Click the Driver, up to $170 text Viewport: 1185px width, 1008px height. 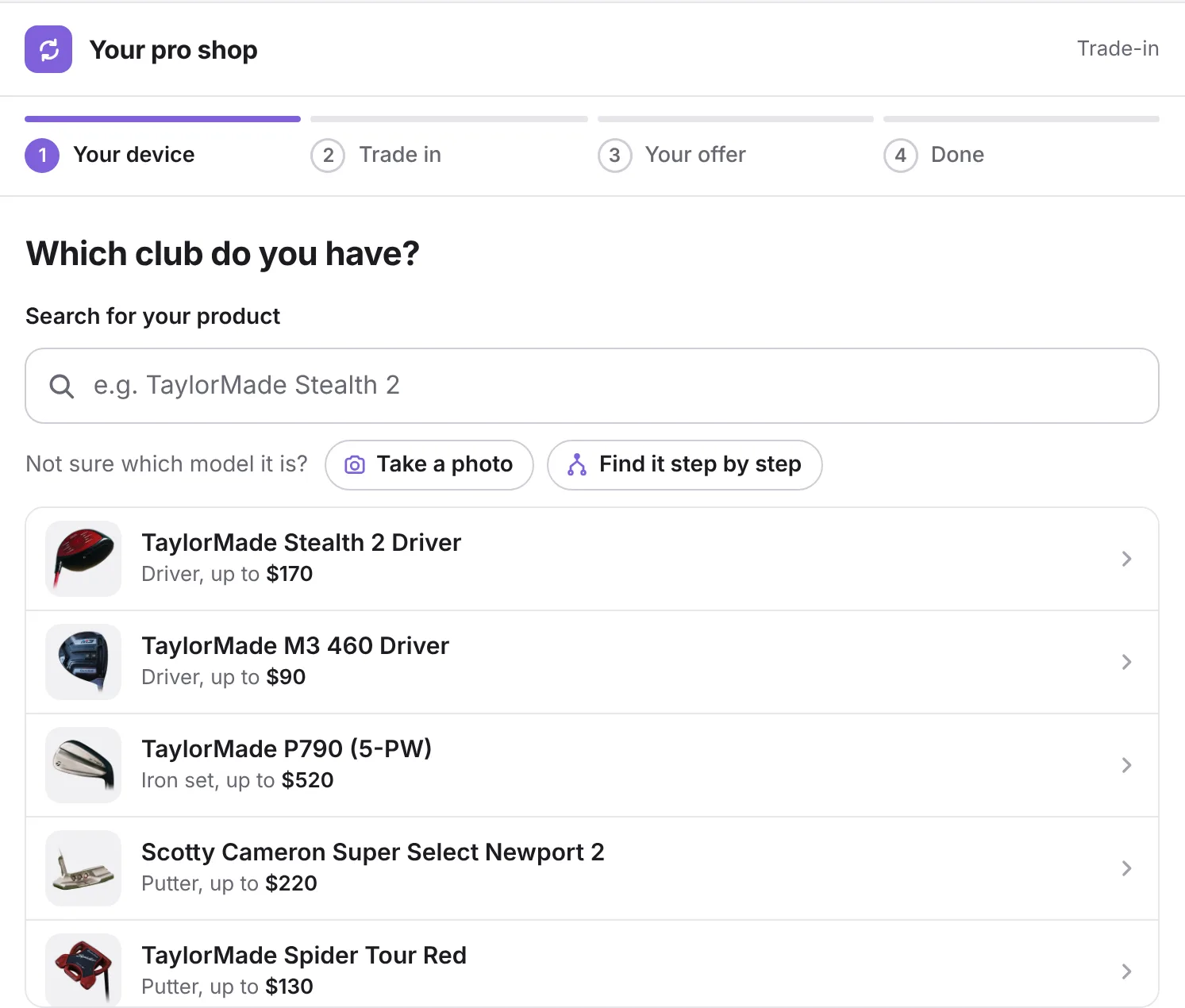coord(227,574)
